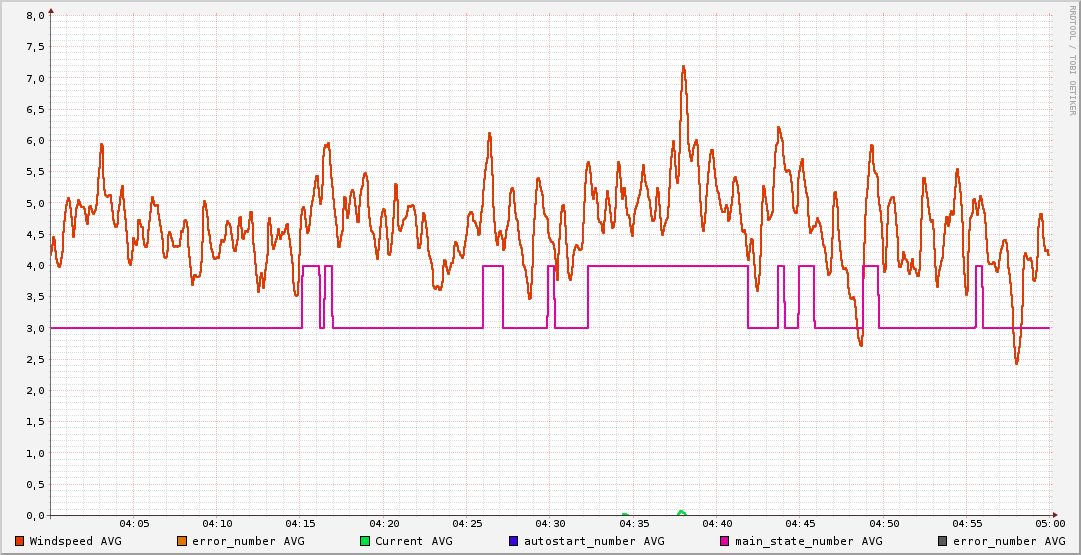The height and width of the screenshot is (555, 1081).
Task: Select the green Current AVG legend swatch
Action: (365, 541)
